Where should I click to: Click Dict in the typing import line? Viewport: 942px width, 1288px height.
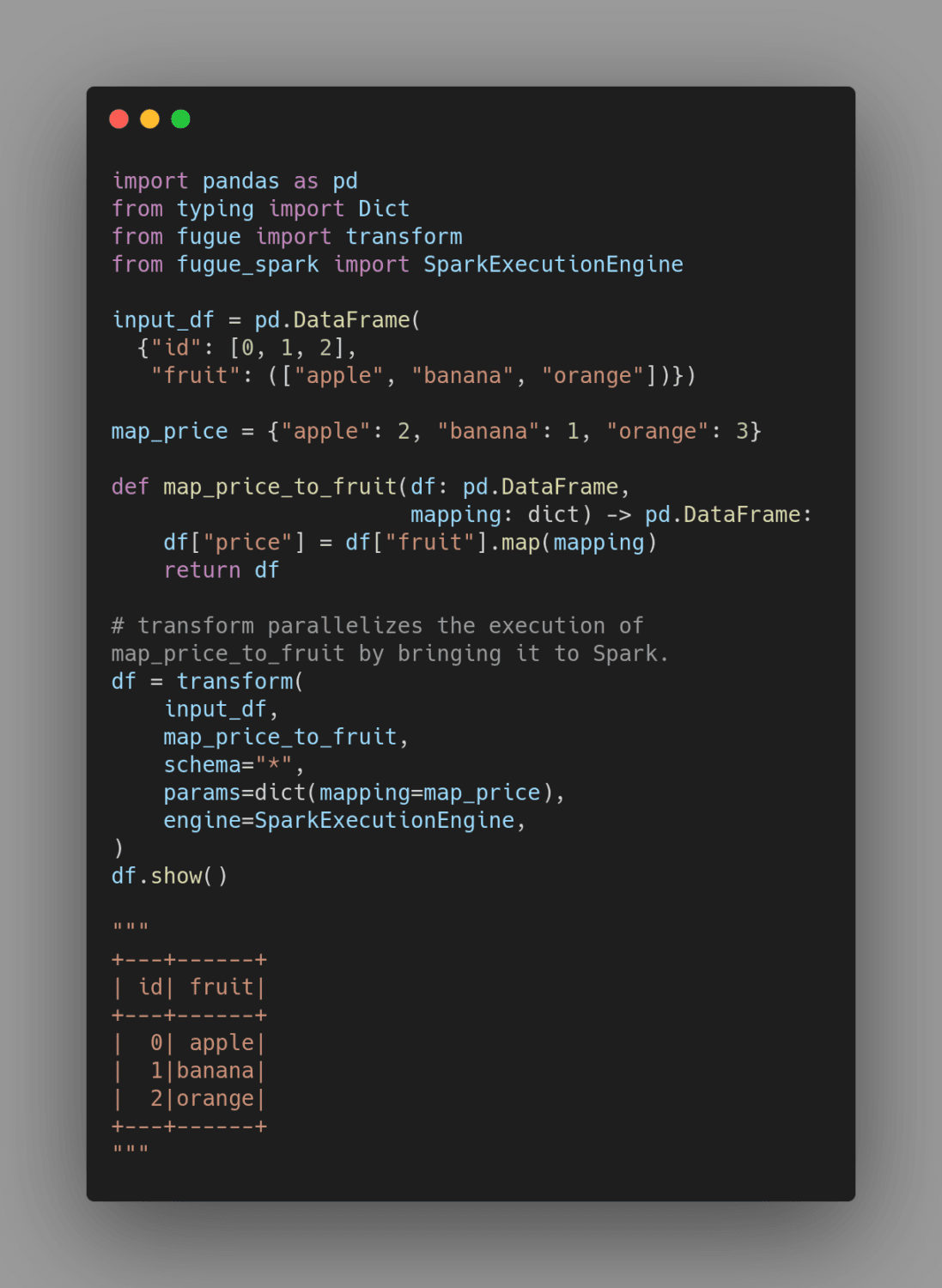coord(384,209)
